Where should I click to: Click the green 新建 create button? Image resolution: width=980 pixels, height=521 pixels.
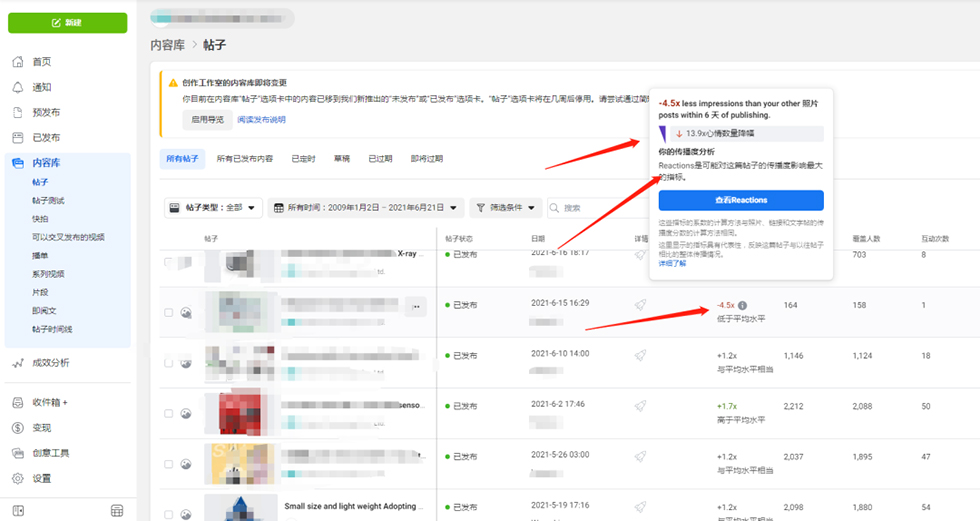[68, 23]
